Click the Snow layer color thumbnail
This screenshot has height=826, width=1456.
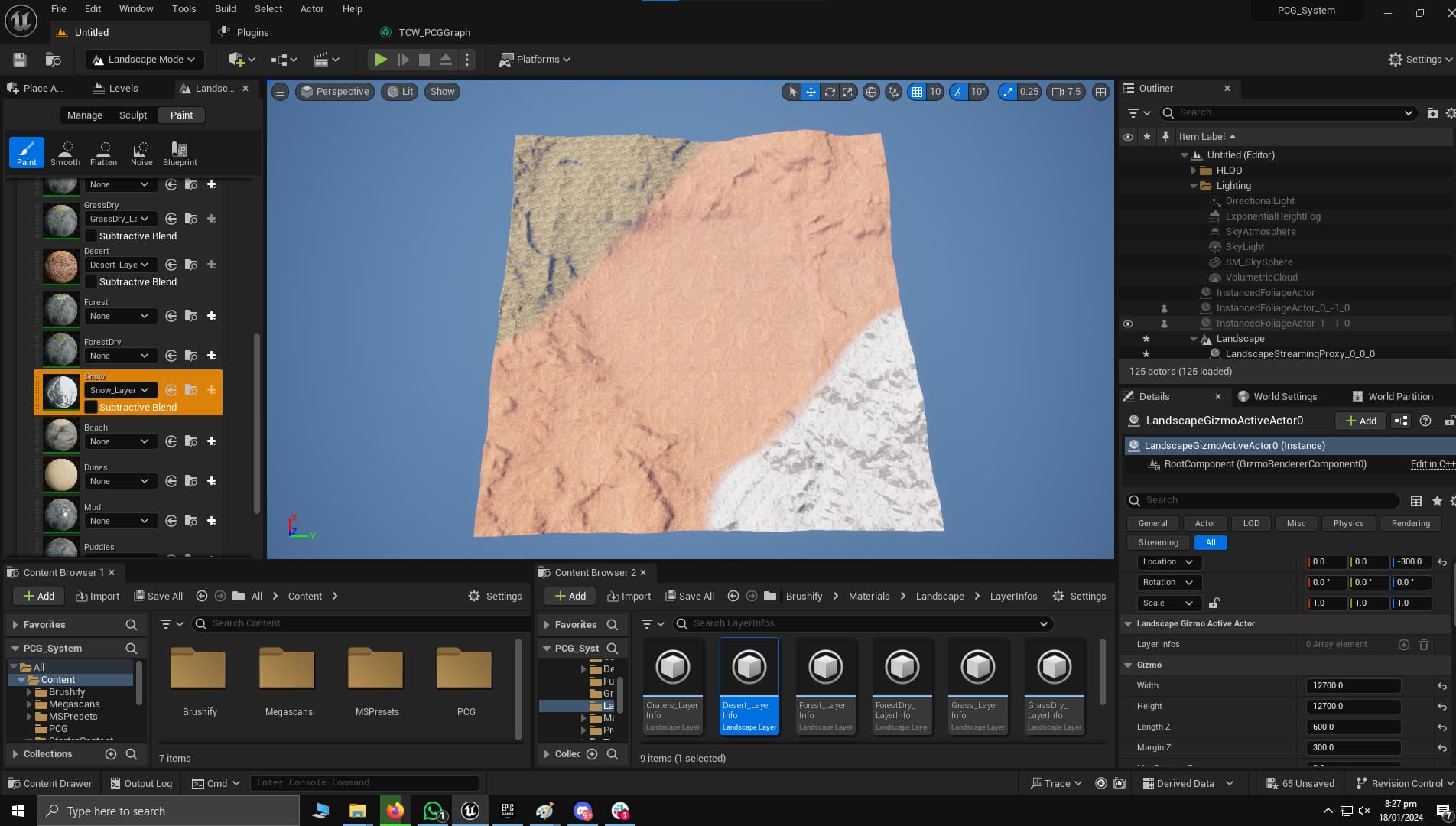(60, 392)
